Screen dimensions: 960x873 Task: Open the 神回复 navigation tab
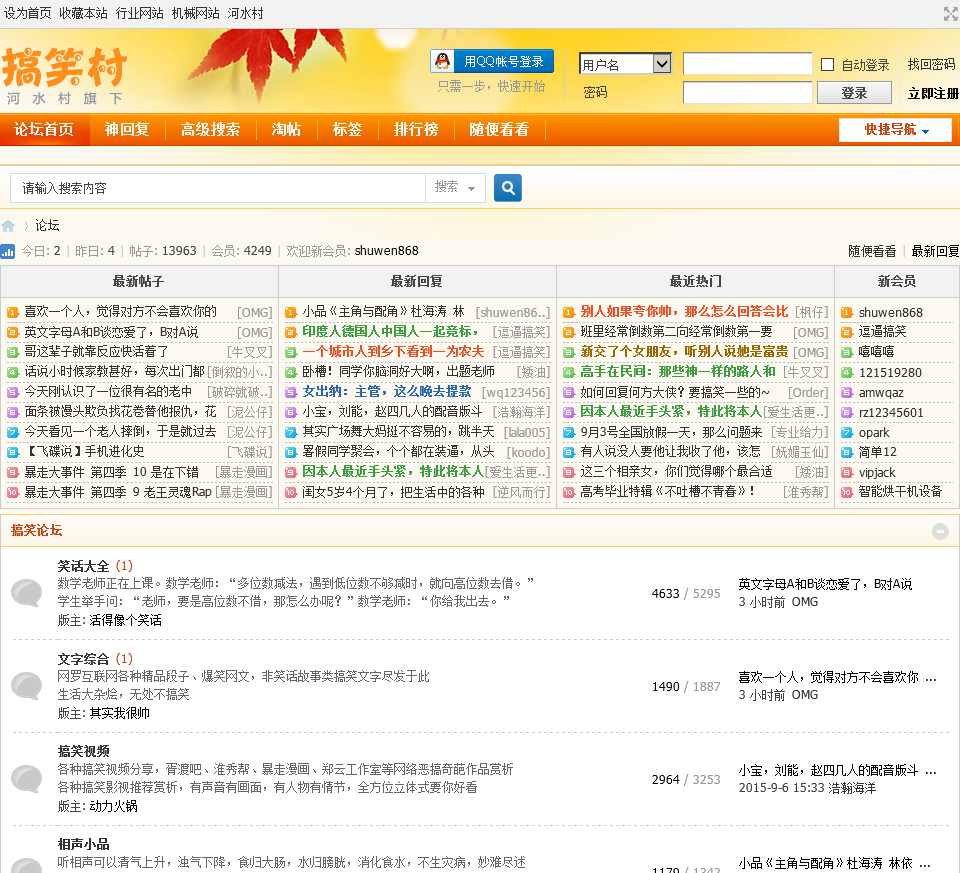pyautogui.click(x=127, y=130)
